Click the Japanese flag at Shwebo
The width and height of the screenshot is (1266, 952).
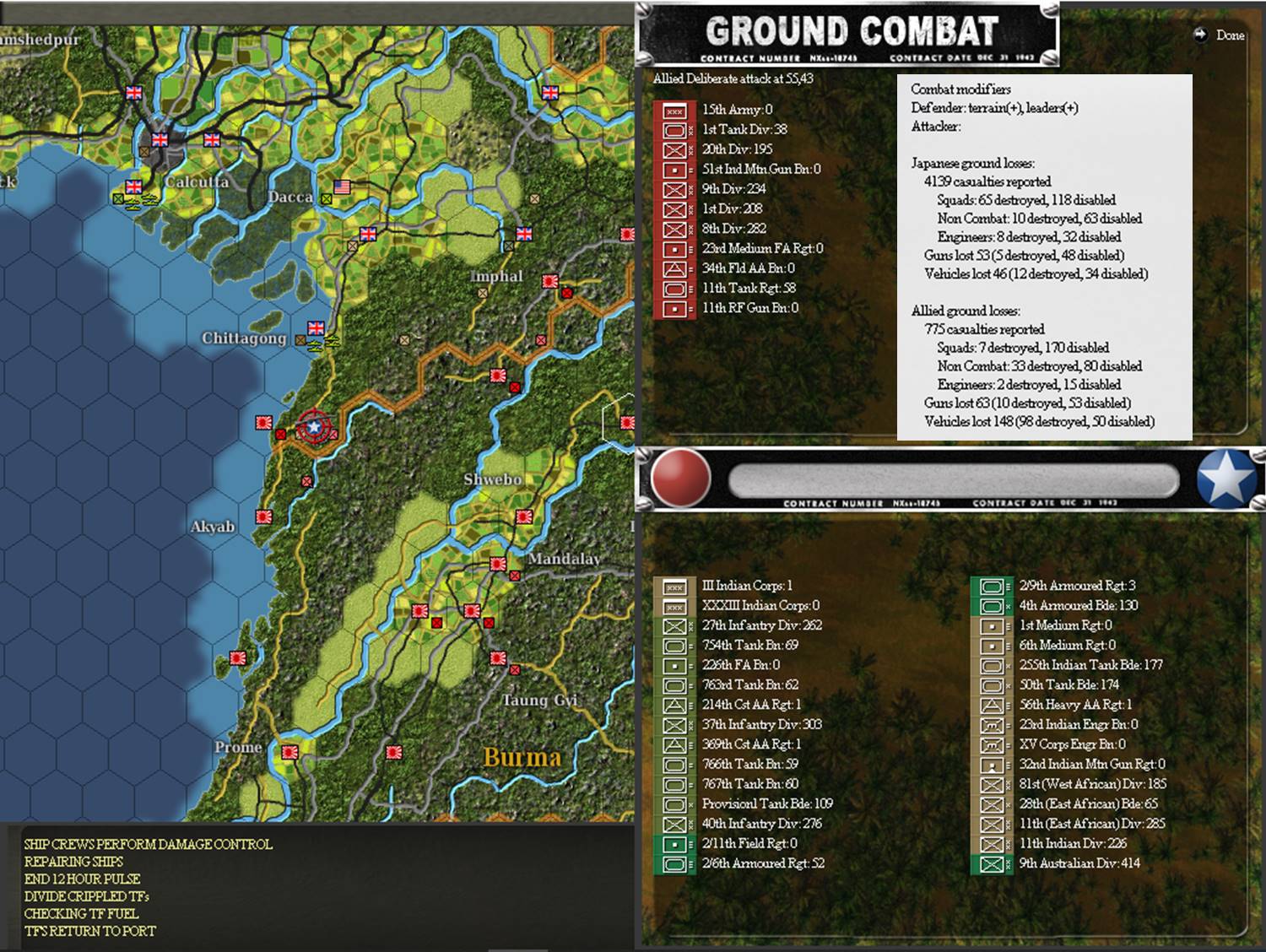[x=524, y=516]
